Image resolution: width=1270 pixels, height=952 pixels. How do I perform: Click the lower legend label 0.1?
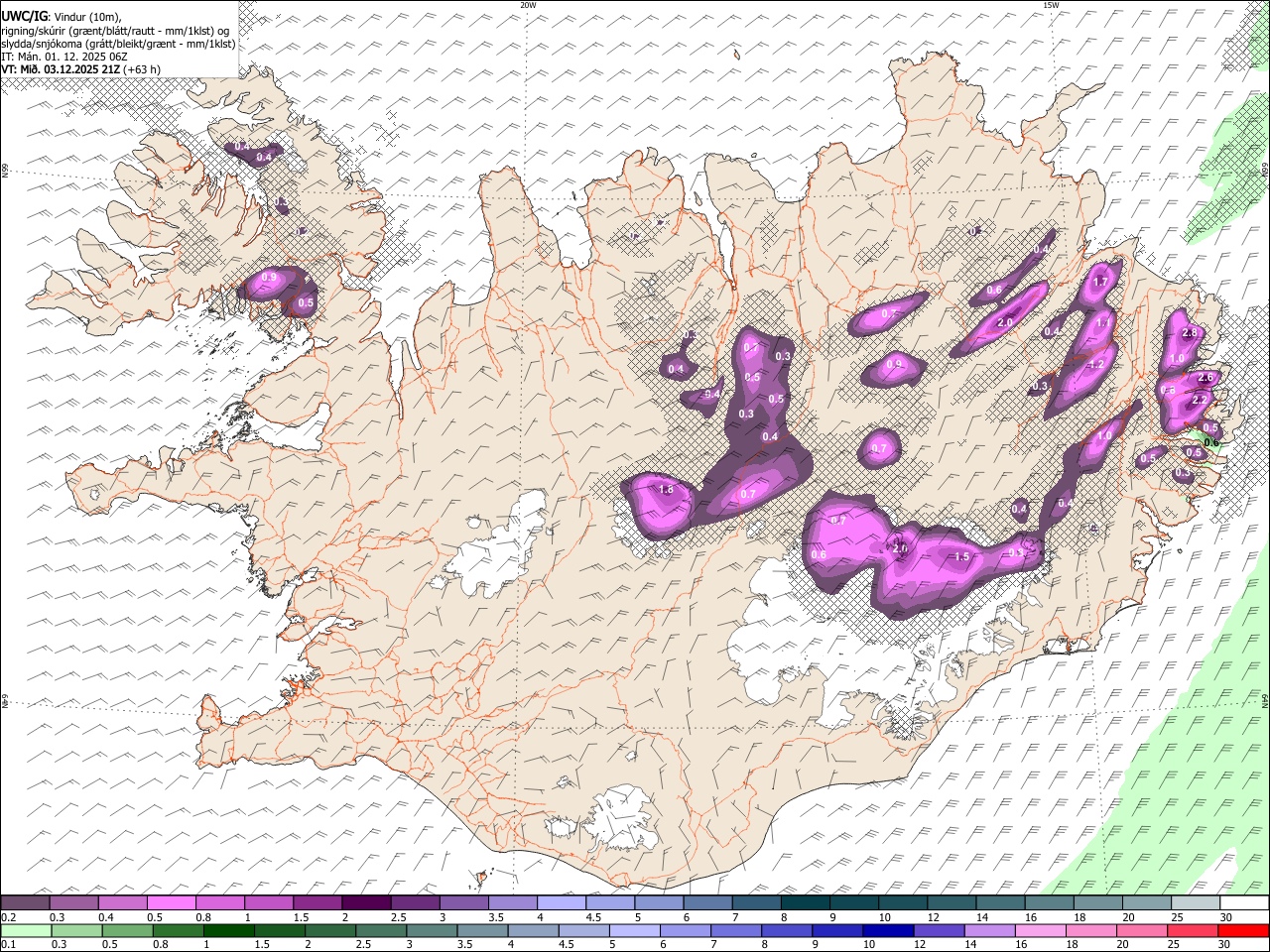click(10, 945)
